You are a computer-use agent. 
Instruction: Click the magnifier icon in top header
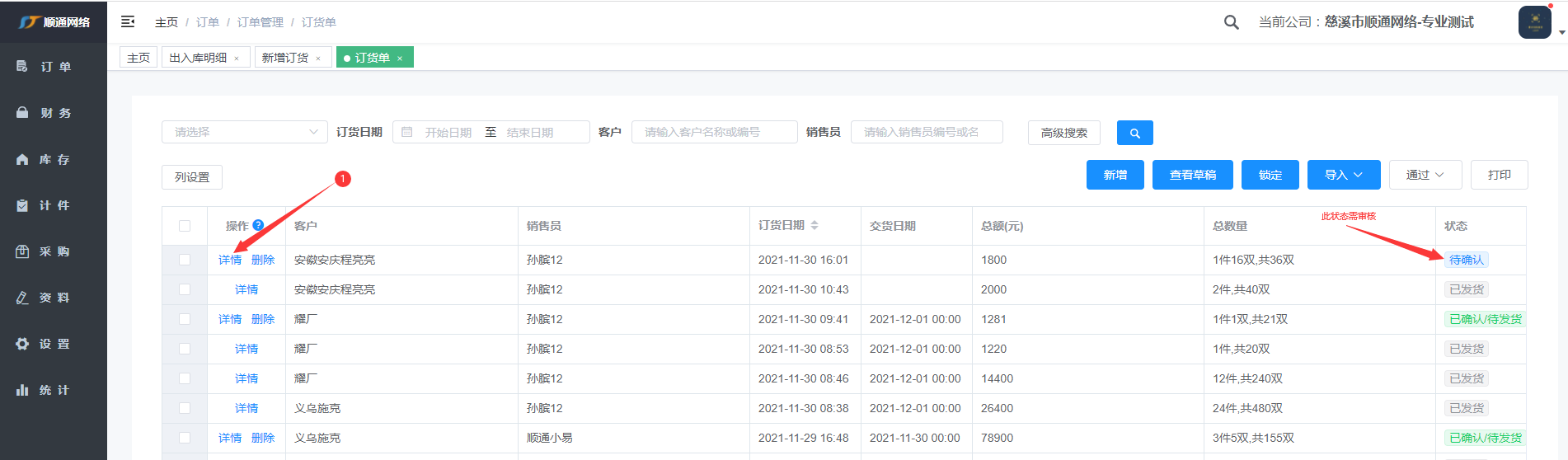[1231, 22]
